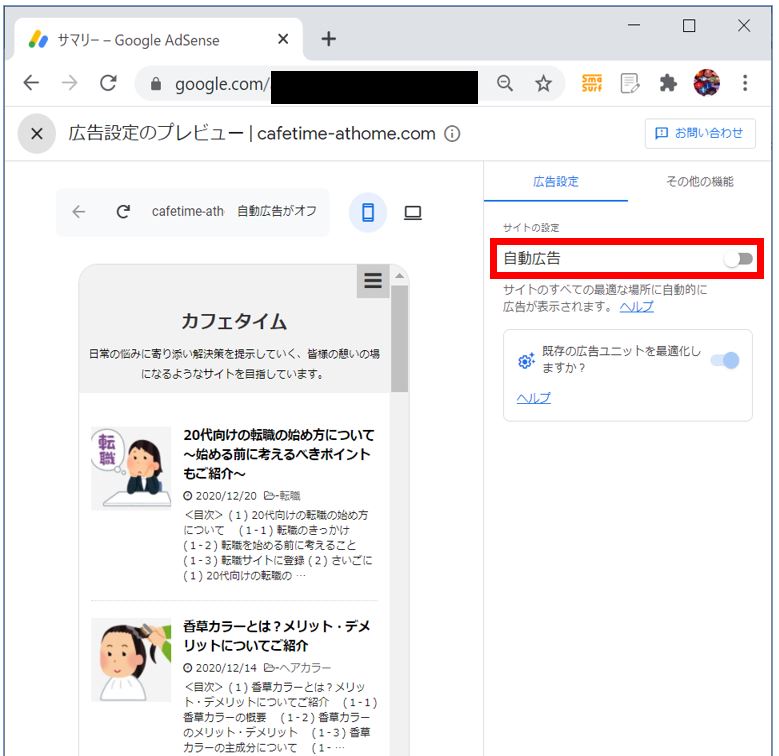The width and height of the screenshot is (779, 756).
Task: Close the ad settings preview with X
Action: pos(36,134)
